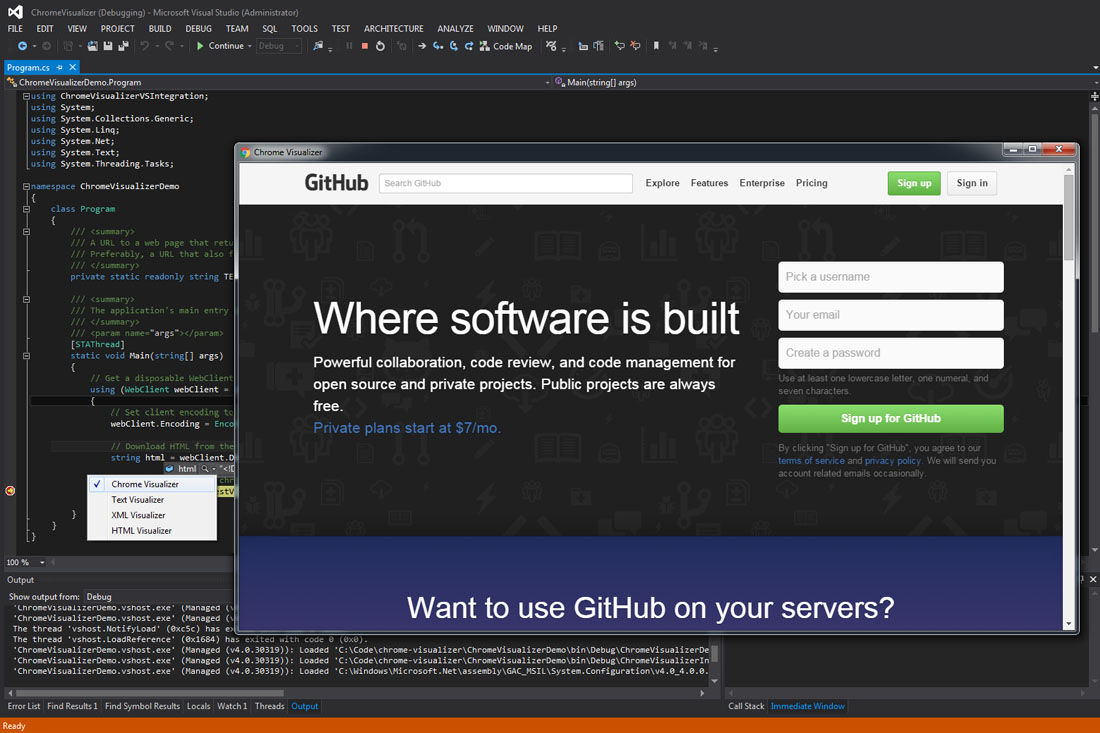Switch to the Call Stack tab
The height and width of the screenshot is (733, 1100).
746,706
